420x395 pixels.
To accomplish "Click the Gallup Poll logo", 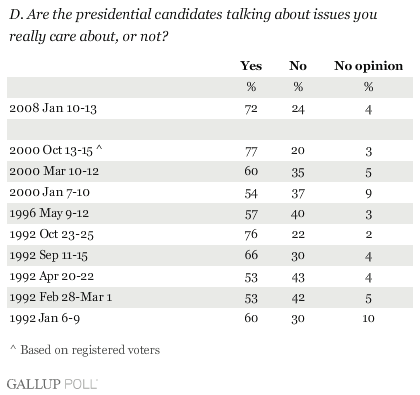I will pos(52,384).
